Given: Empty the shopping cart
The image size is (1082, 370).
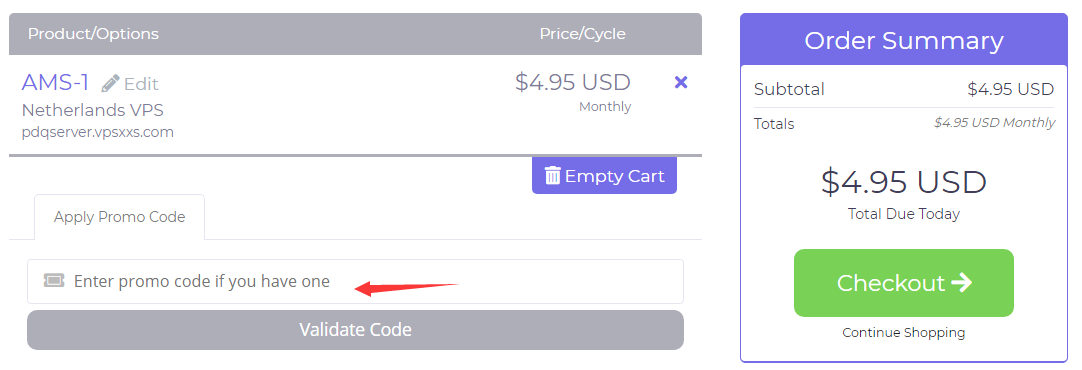Looking at the screenshot, I should click(x=604, y=175).
